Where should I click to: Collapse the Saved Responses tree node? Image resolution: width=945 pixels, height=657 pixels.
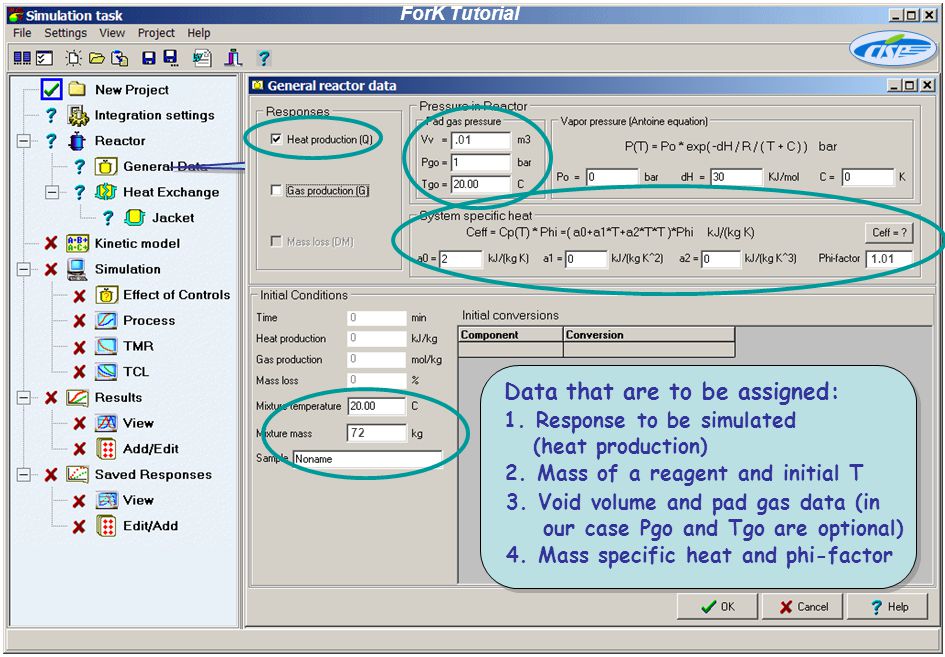click(23, 475)
